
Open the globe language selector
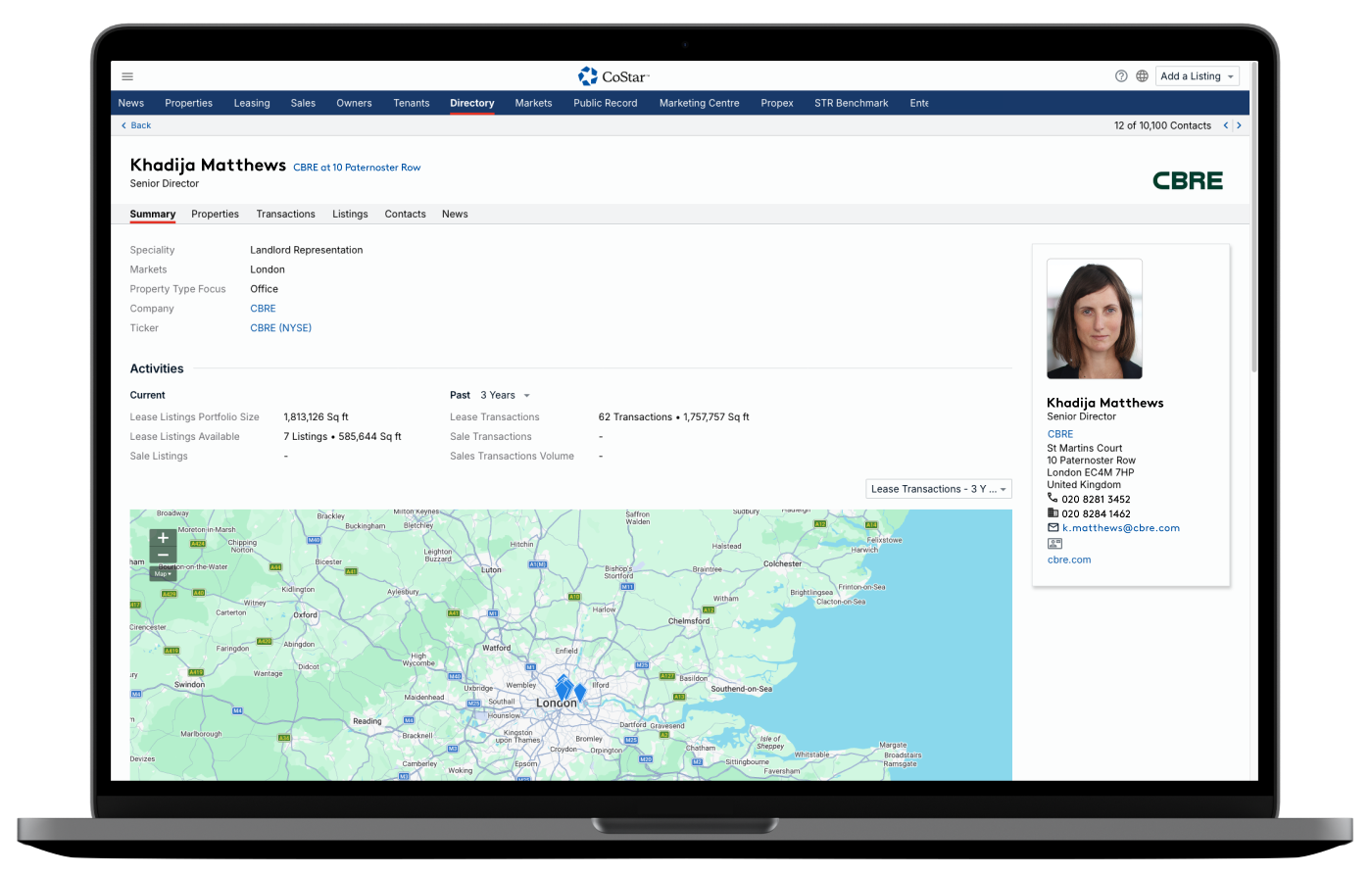[x=1142, y=76]
